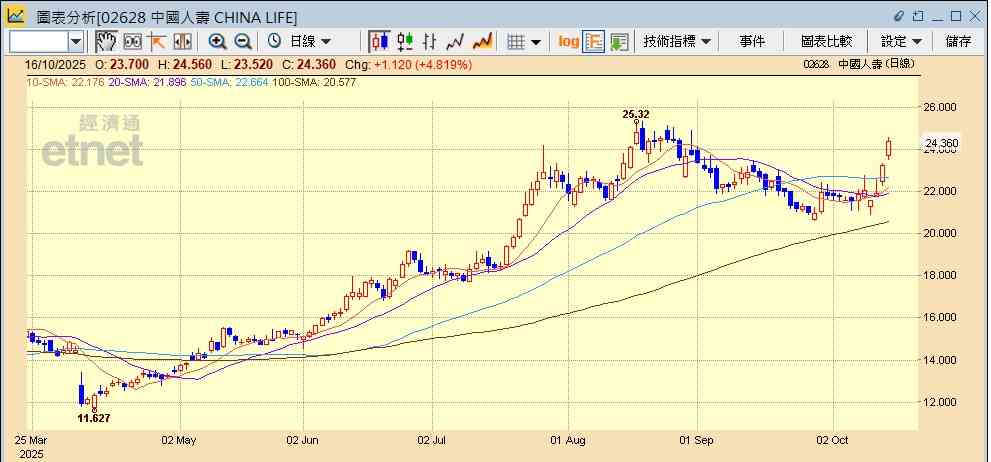The image size is (991, 462).
Task: Open the 技術指標 menu
Action: tap(677, 41)
